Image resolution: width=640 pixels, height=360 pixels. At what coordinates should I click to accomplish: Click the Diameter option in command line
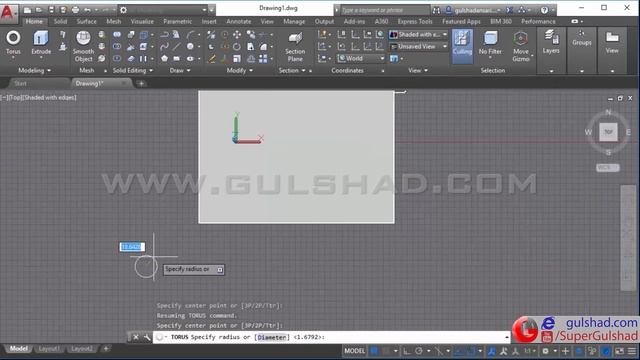tap(271, 337)
